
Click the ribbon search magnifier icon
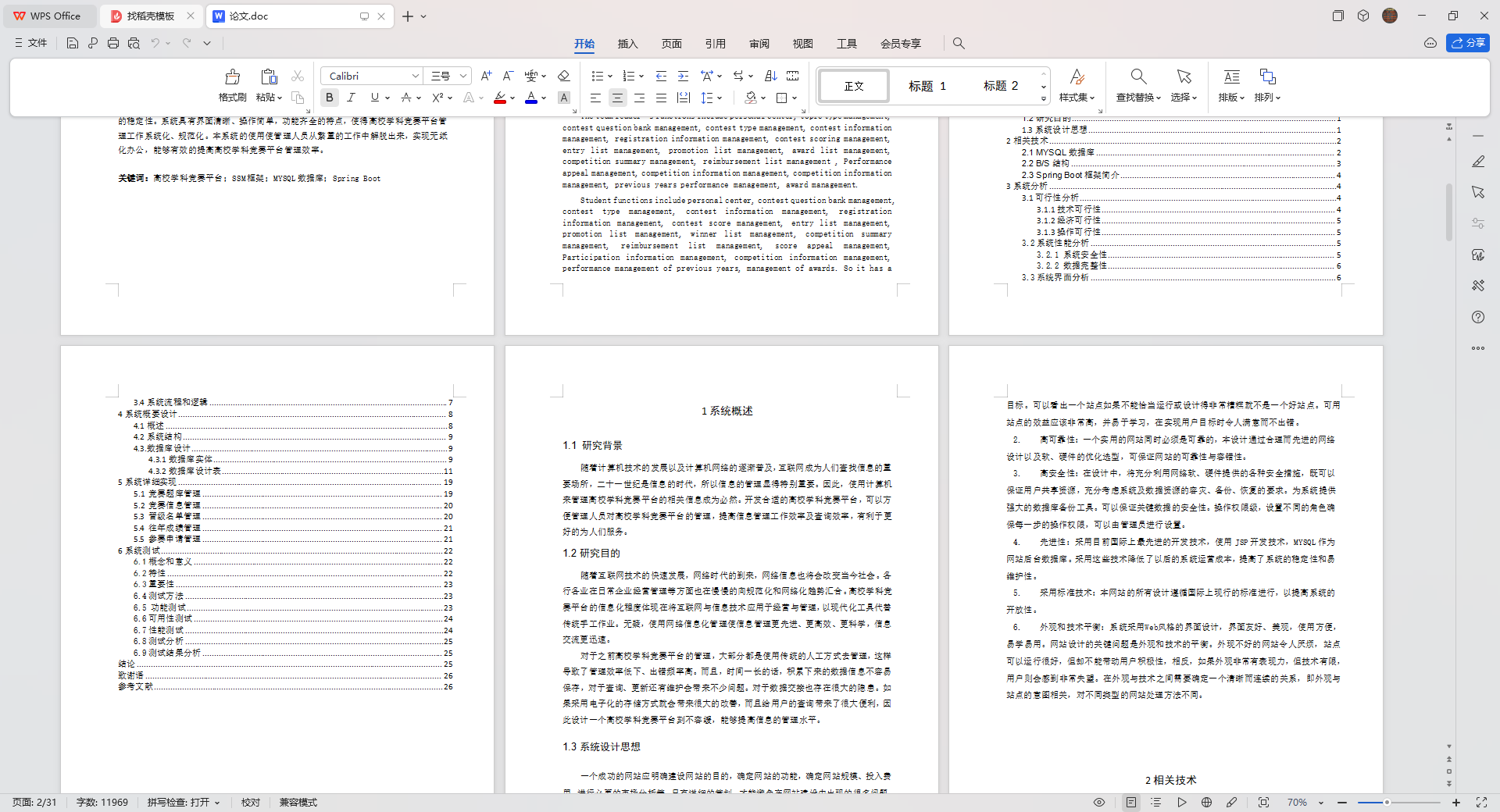pos(959,43)
